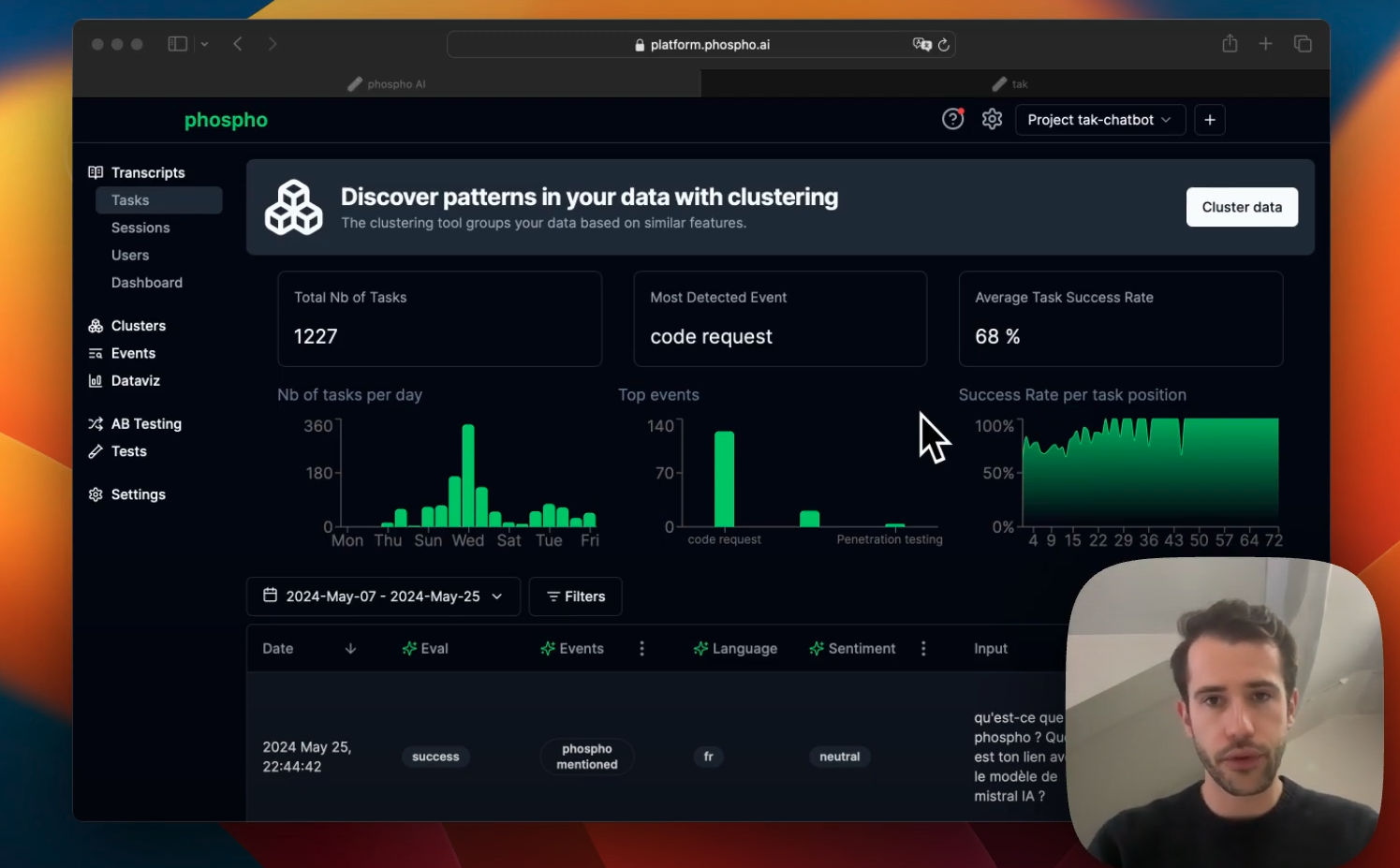Open Sessions in the sidebar
Viewport: 1400px width, 868px height.
click(140, 228)
